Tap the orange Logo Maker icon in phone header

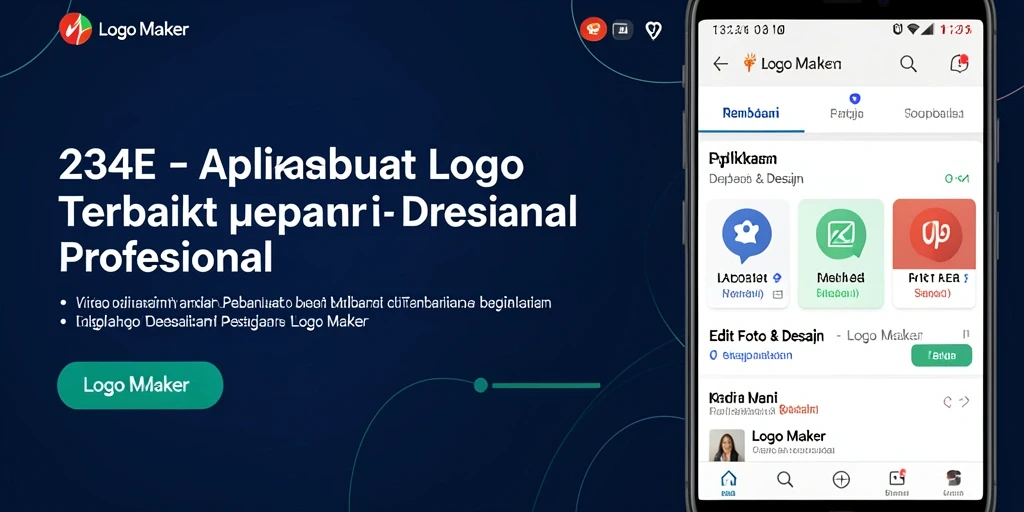pyautogui.click(x=750, y=63)
